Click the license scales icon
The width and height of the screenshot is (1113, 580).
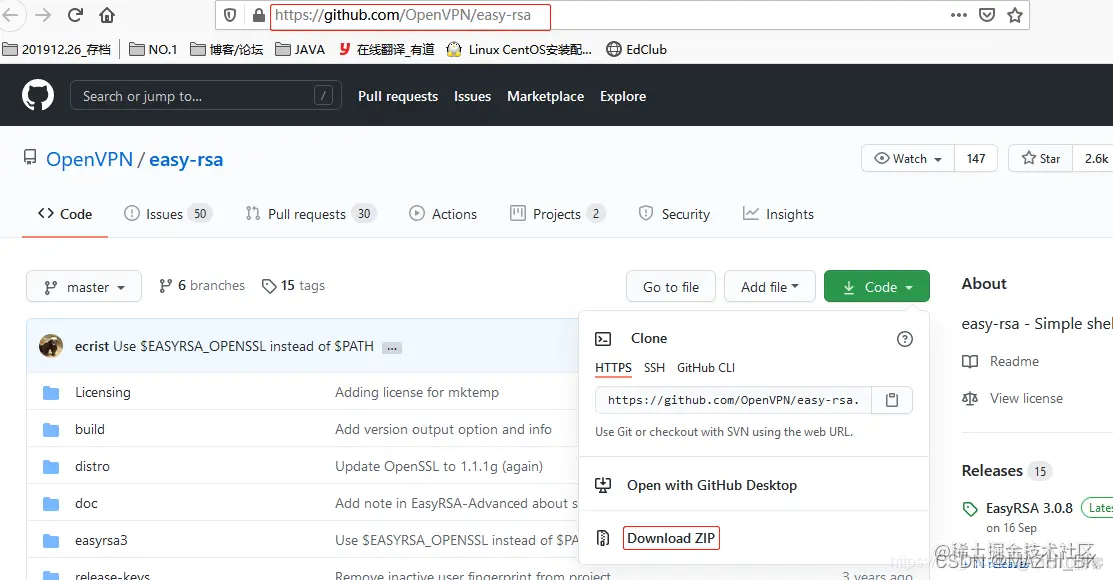(x=970, y=398)
